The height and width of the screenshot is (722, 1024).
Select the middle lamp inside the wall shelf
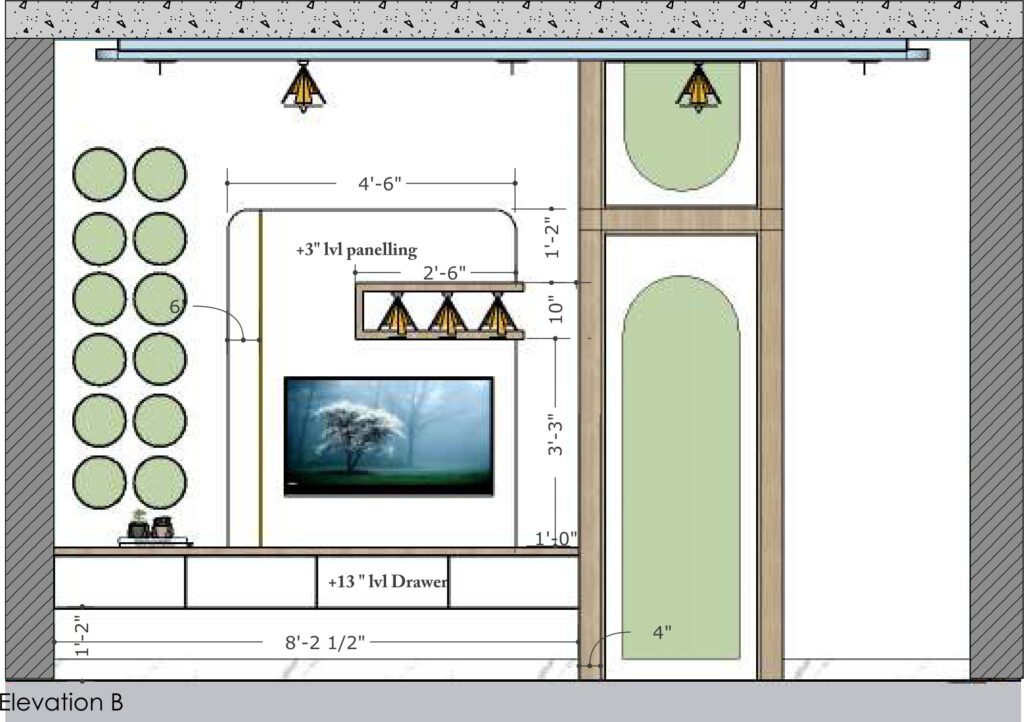coord(447,315)
